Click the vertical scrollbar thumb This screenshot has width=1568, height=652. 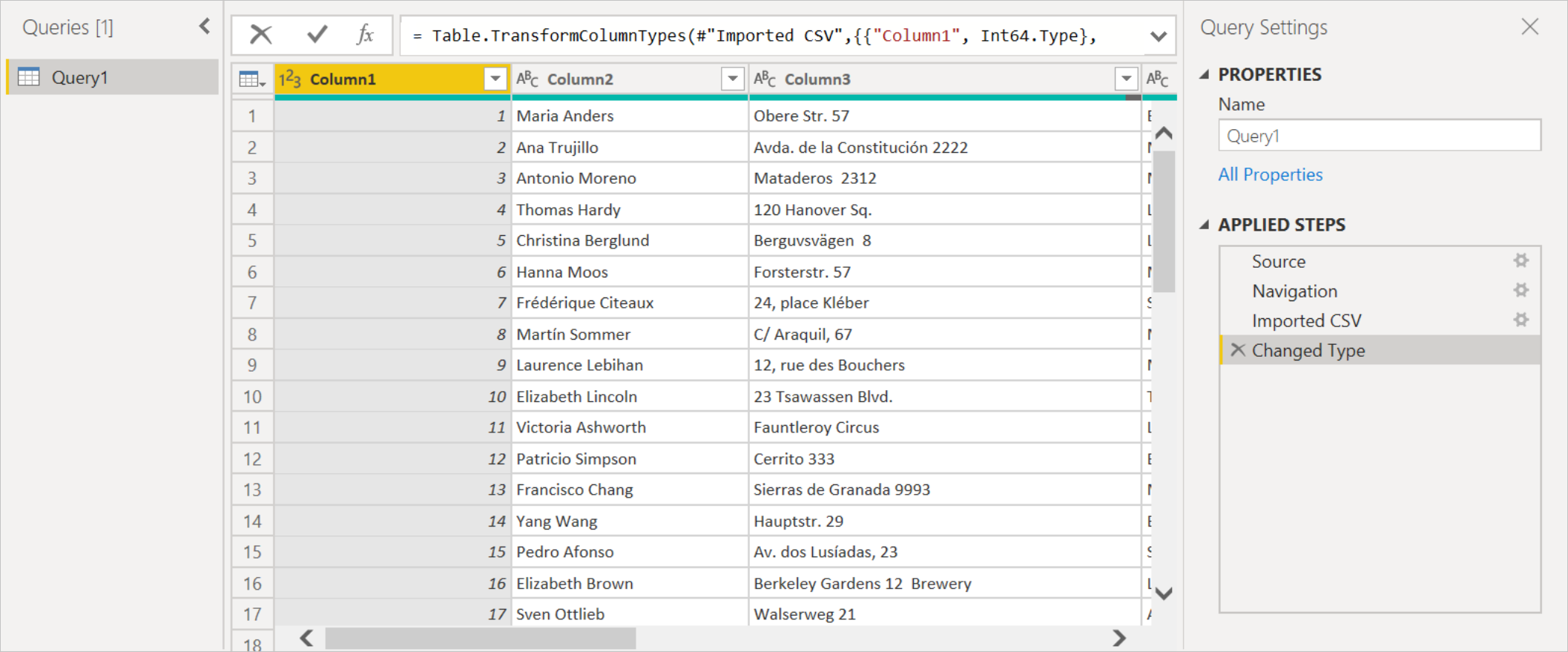1164,221
